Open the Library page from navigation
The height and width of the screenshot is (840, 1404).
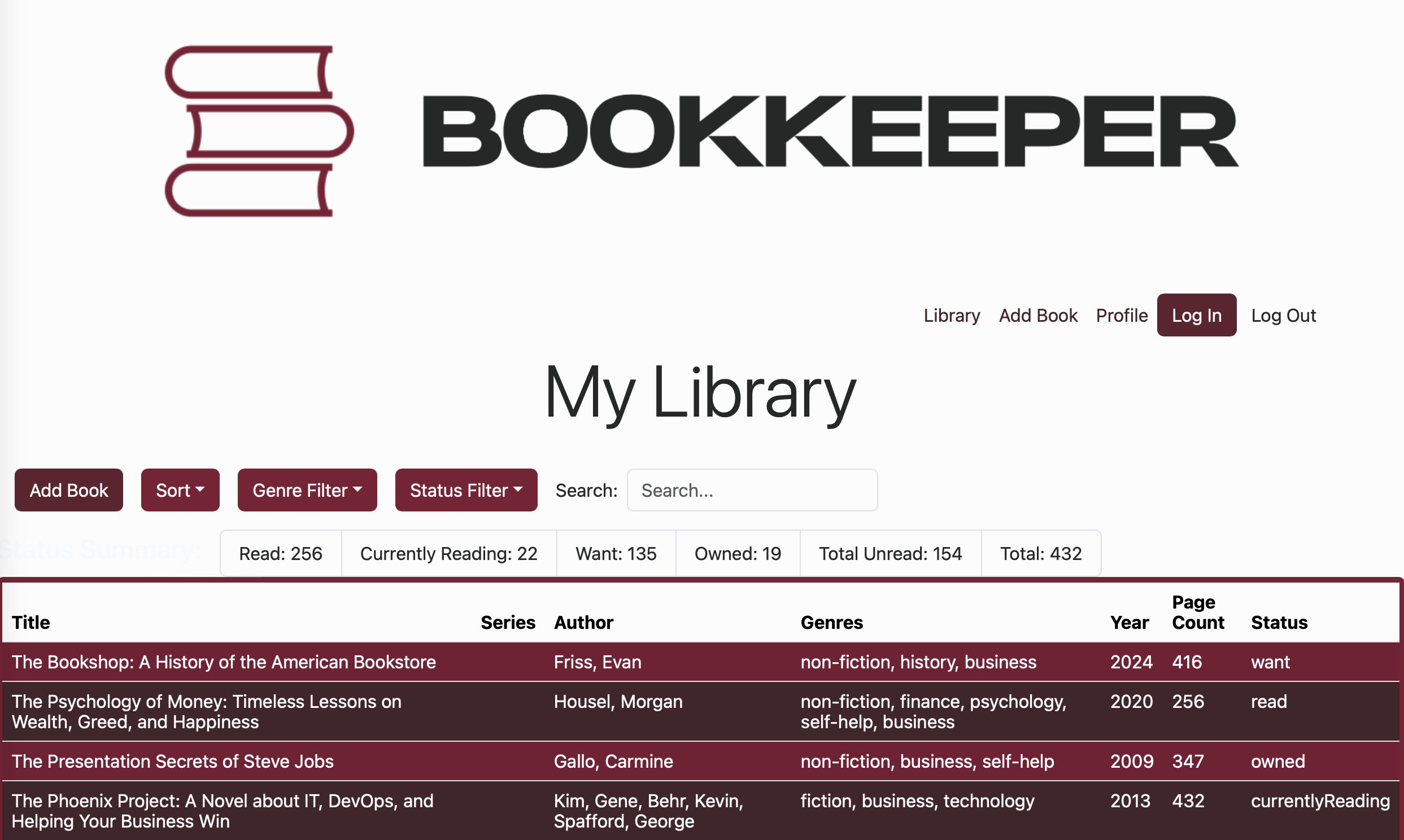click(x=951, y=316)
